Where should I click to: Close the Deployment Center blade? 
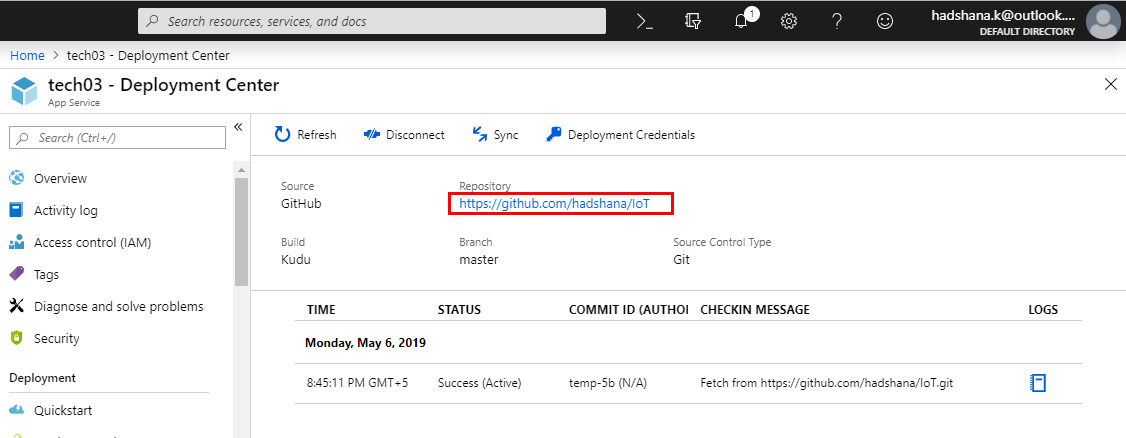(1110, 85)
